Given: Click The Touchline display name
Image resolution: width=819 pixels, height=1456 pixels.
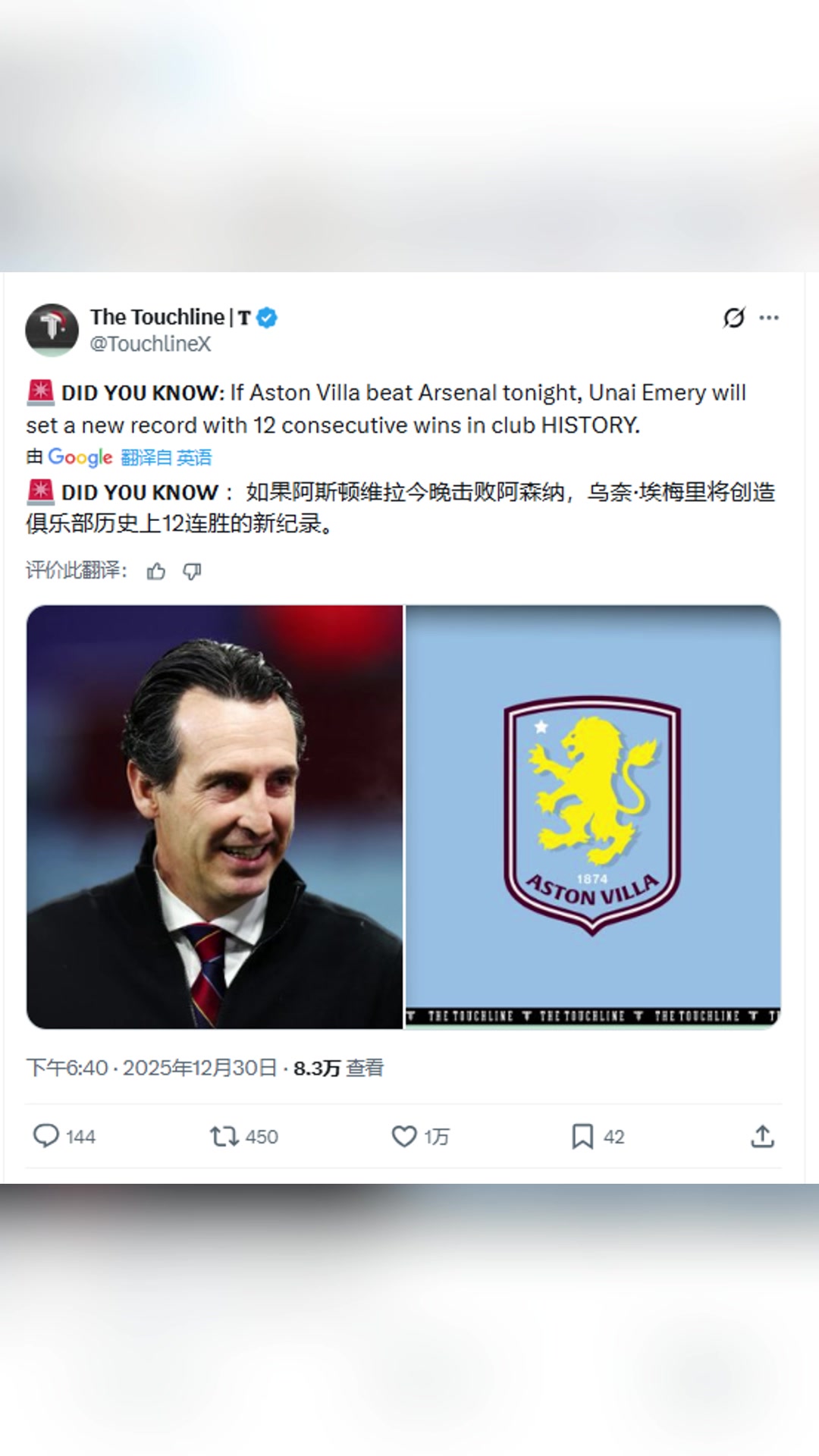Looking at the screenshot, I should point(157,317).
